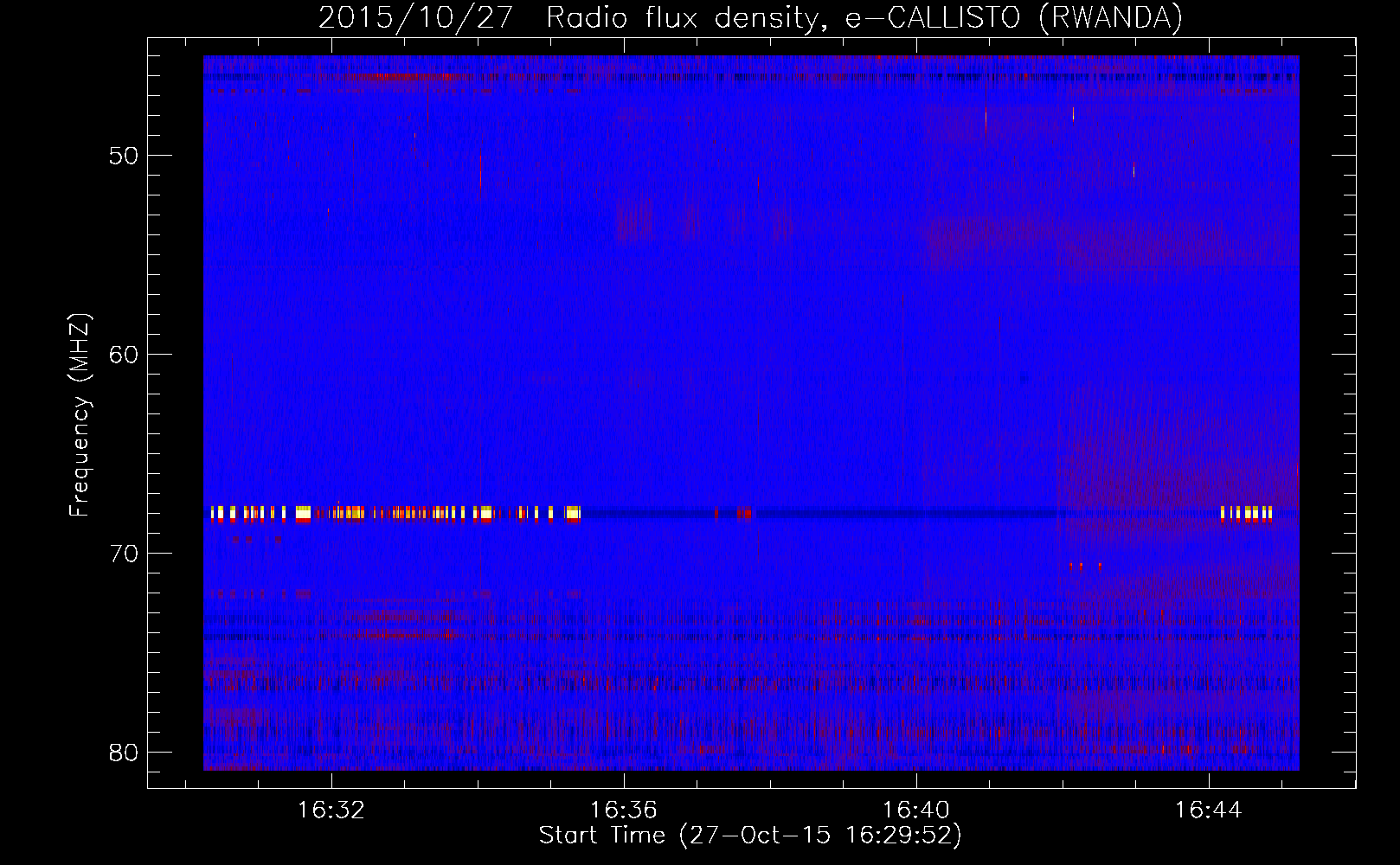Click the 16:36 time tick label
Screen dimensions: 1400x865
click(x=624, y=811)
